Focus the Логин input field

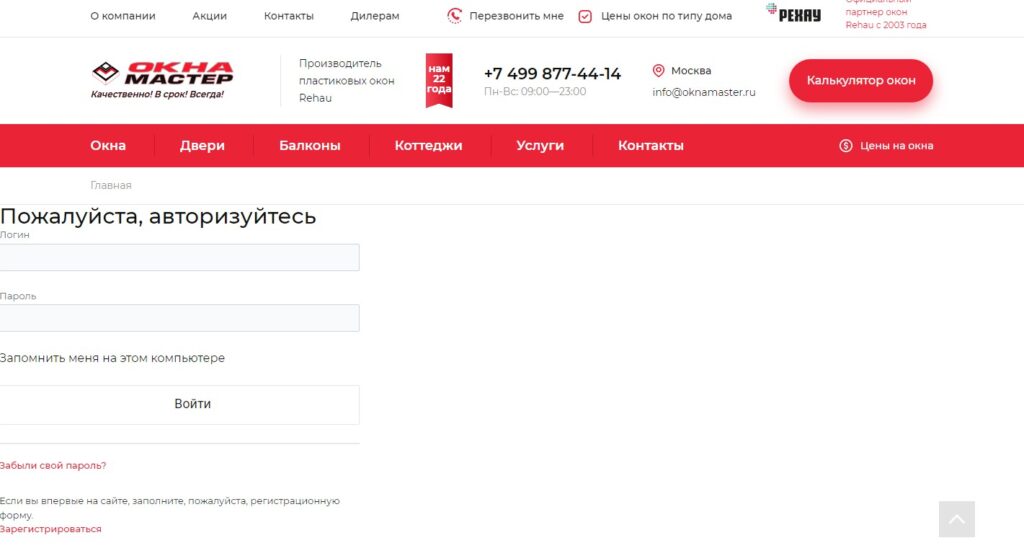[x=180, y=257]
